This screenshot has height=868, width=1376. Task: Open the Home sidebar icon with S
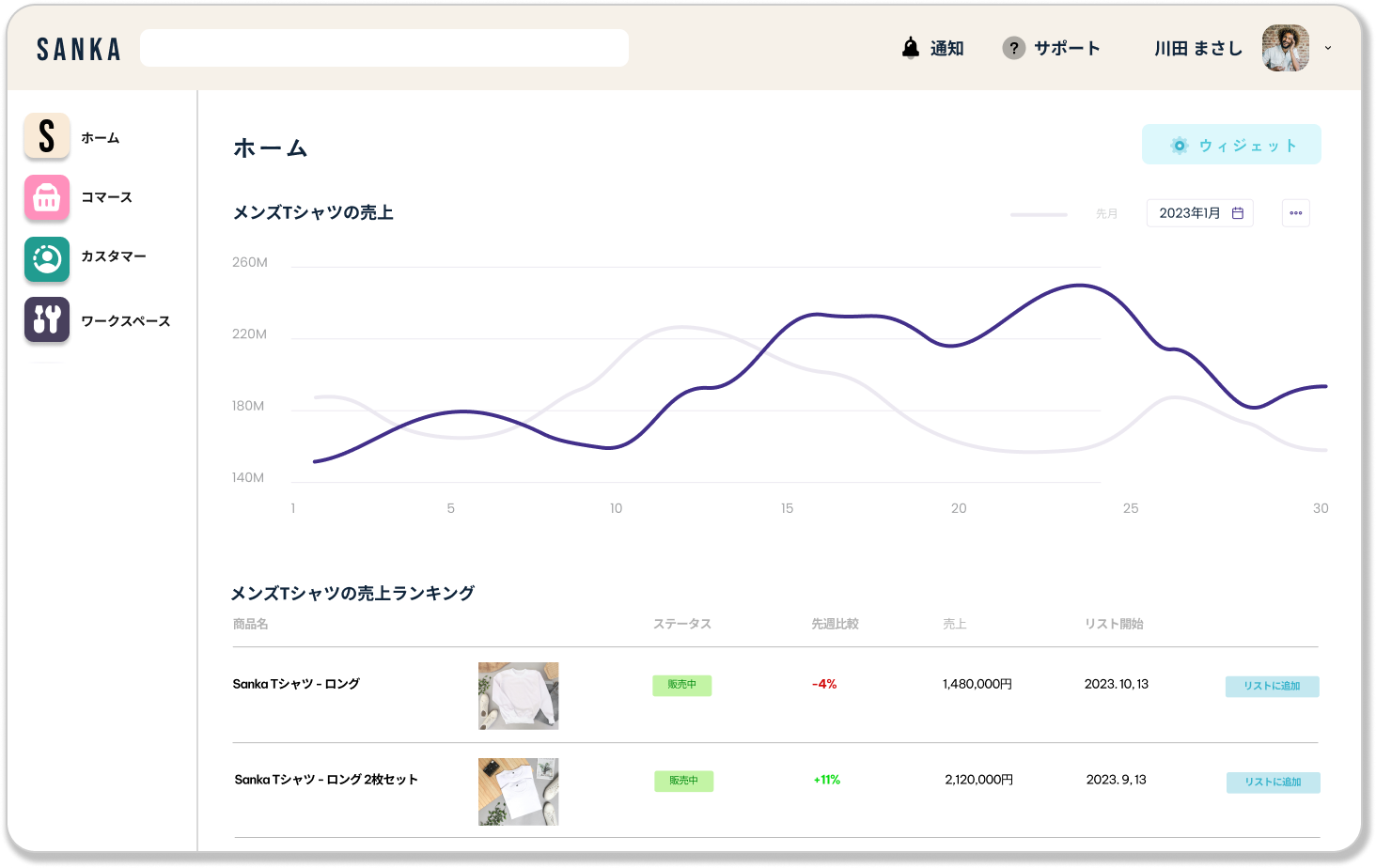coord(47,136)
